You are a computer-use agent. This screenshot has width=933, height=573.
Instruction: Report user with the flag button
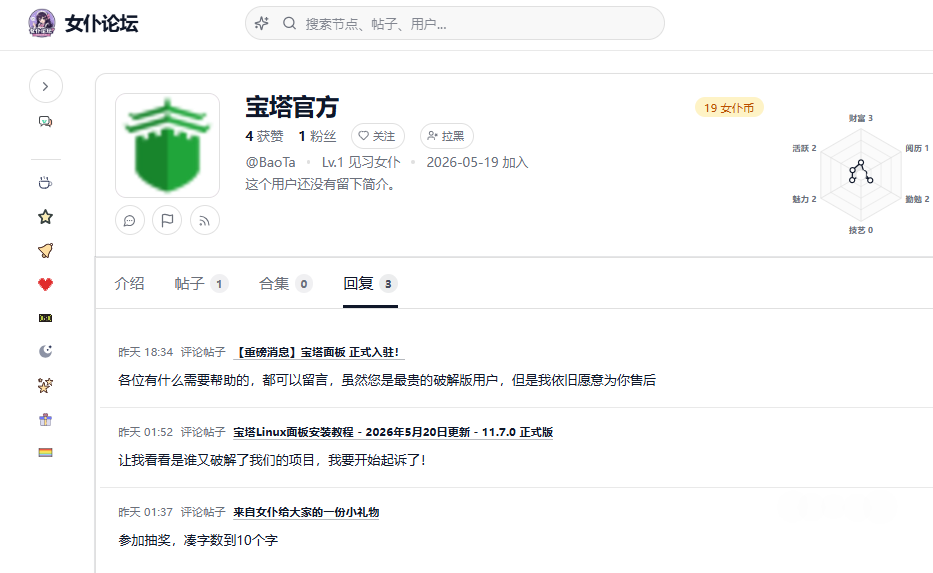click(x=167, y=221)
